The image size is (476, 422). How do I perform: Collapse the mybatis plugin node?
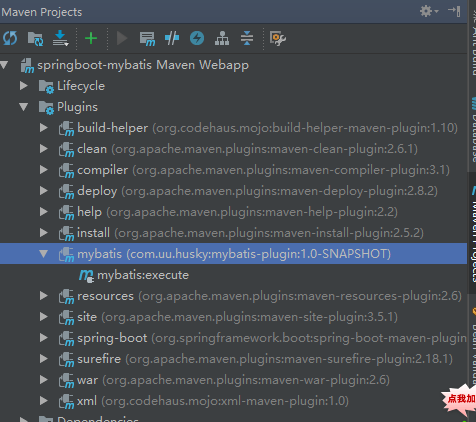(44, 254)
